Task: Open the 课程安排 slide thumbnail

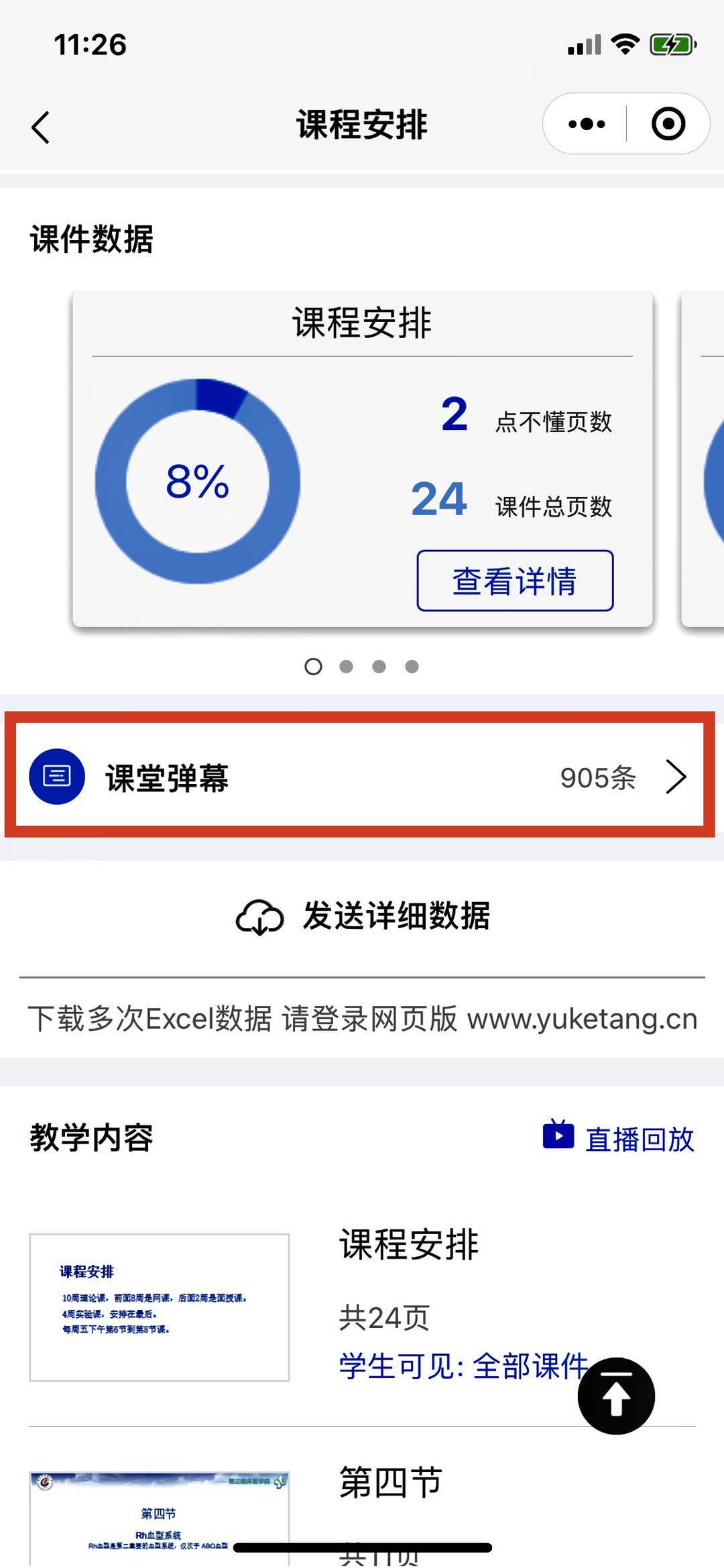Action: click(160, 1307)
